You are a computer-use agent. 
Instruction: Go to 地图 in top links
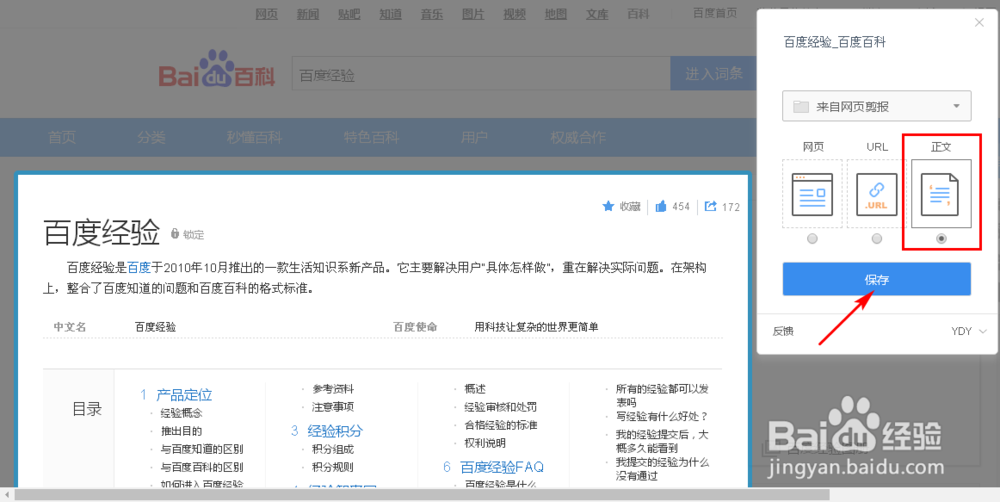[x=555, y=14]
